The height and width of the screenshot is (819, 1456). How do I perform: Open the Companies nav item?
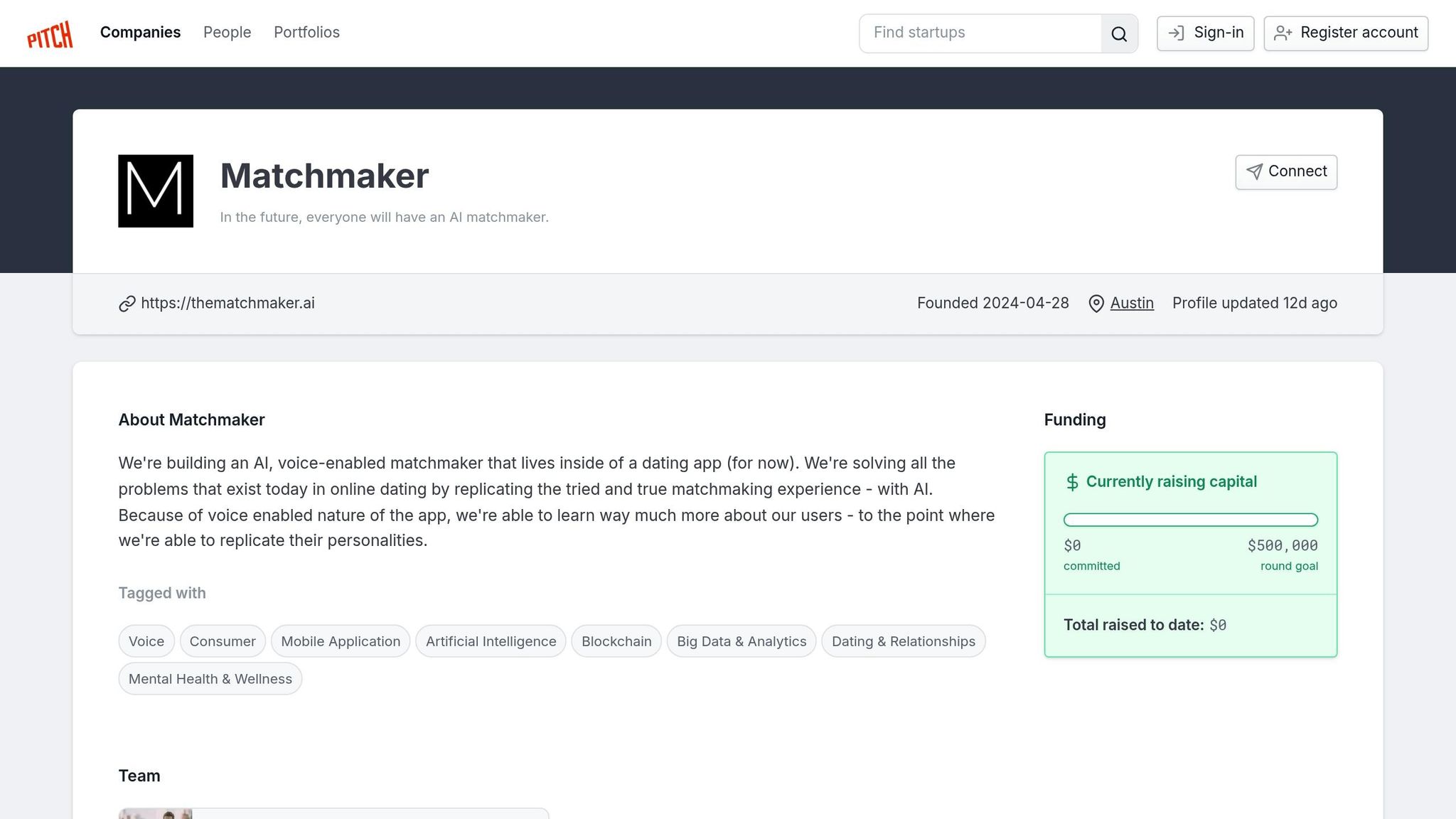coord(140,33)
